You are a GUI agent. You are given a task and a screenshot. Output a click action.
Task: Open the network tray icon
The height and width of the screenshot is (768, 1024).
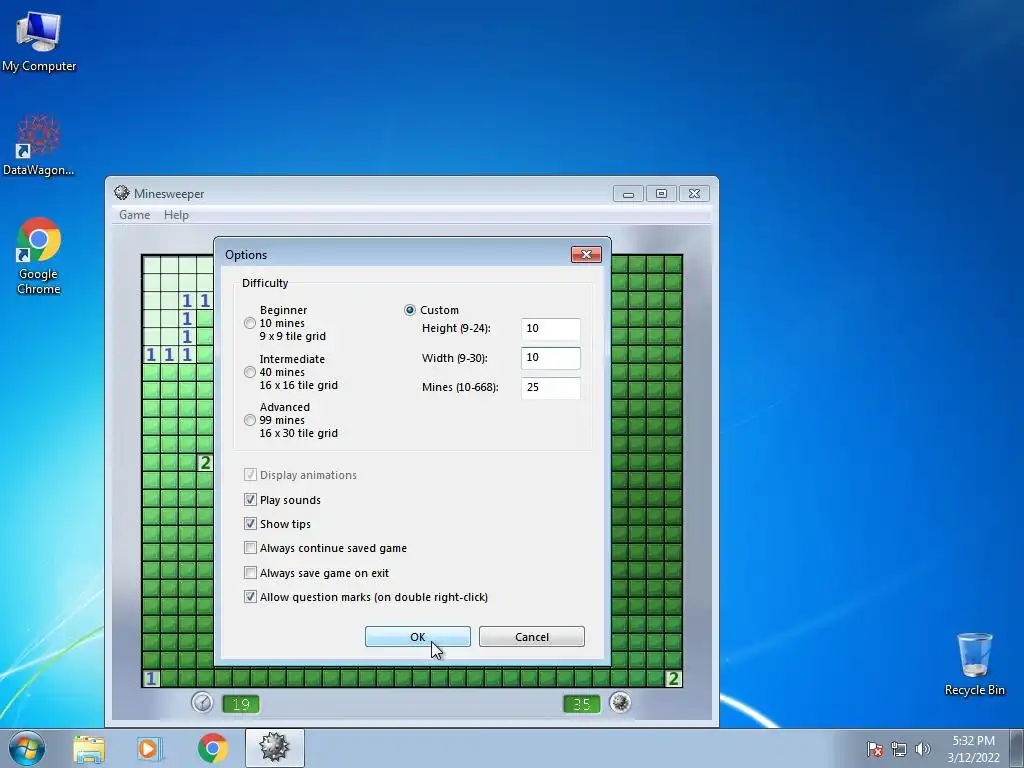pyautogui.click(x=899, y=748)
